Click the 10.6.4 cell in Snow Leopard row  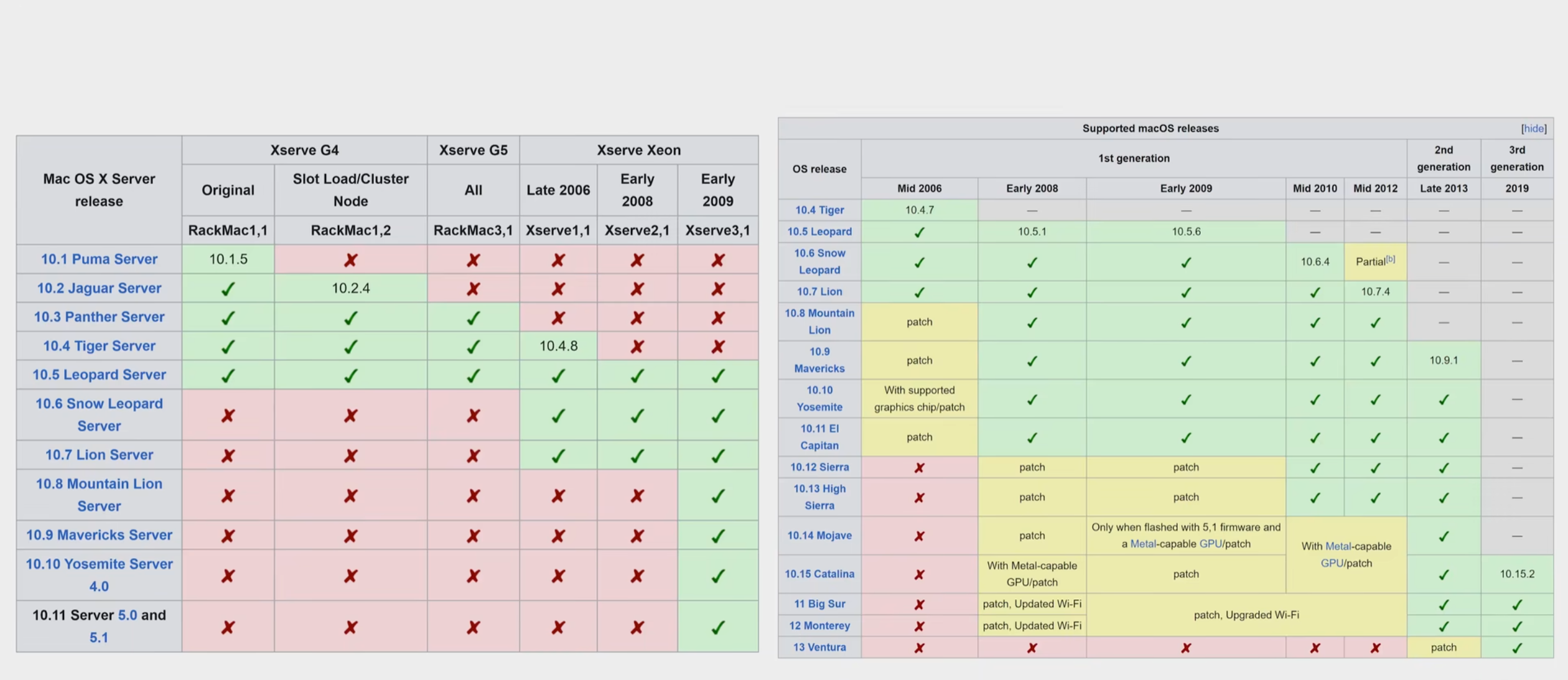click(1315, 262)
